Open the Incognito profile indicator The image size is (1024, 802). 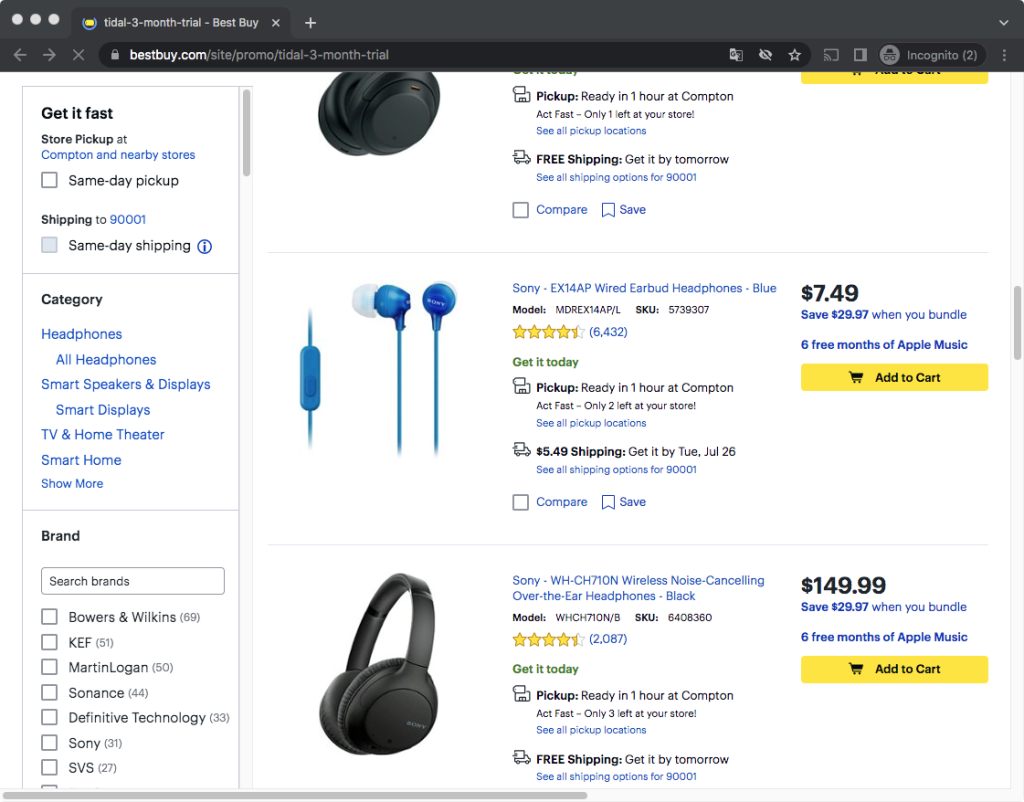[x=930, y=55]
